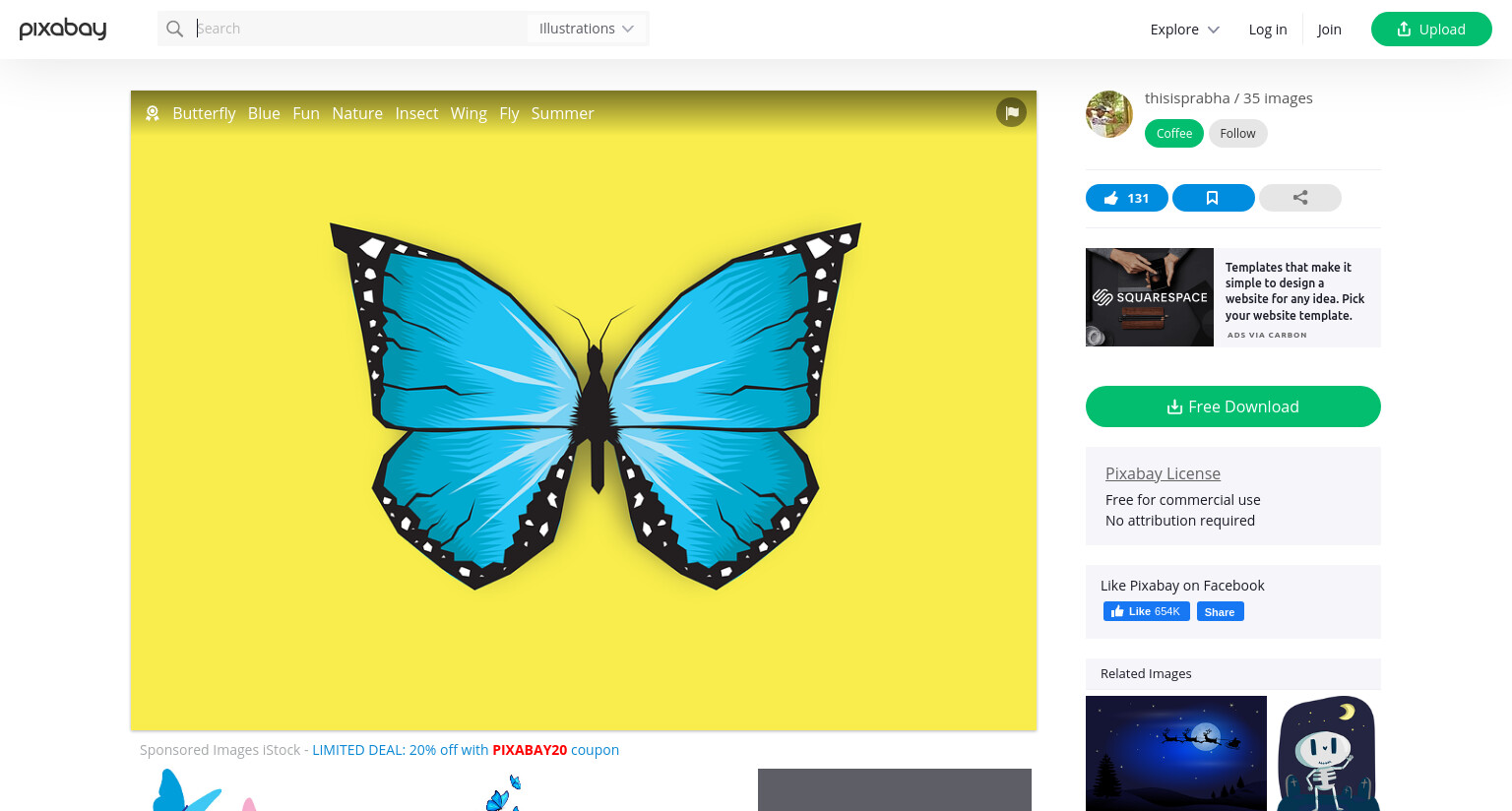Focus the search input field
Viewport: 1512px width, 811px height.
coord(359,29)
